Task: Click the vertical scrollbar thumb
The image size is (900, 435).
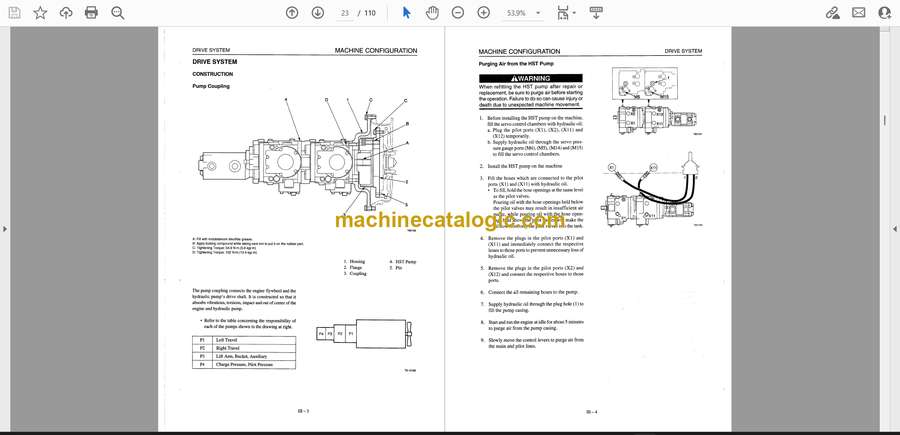Action: [884, 120]
